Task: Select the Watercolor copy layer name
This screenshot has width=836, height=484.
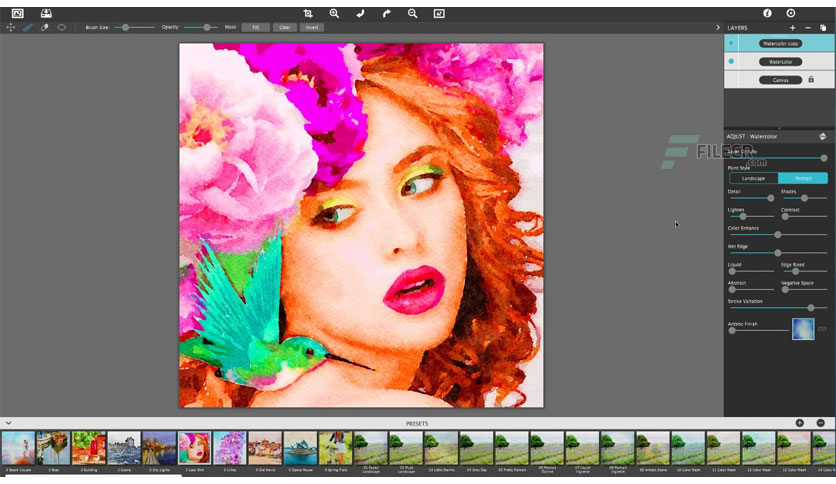Action: (781, 43)
